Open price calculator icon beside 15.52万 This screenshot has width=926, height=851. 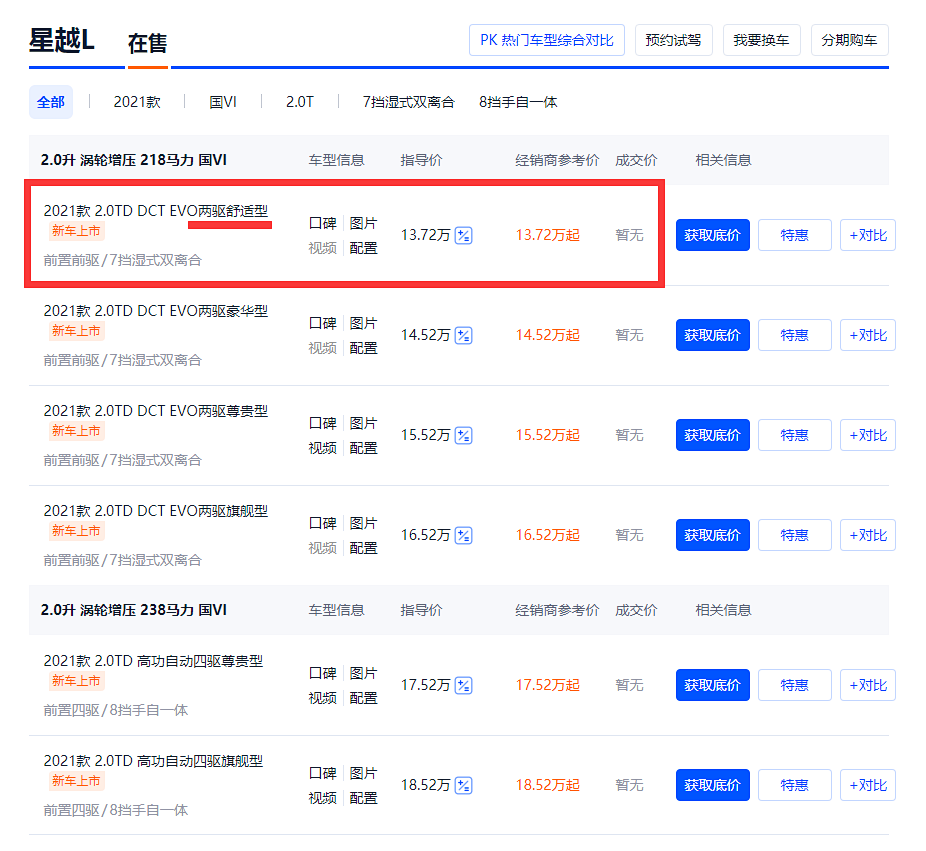[464, 435]
